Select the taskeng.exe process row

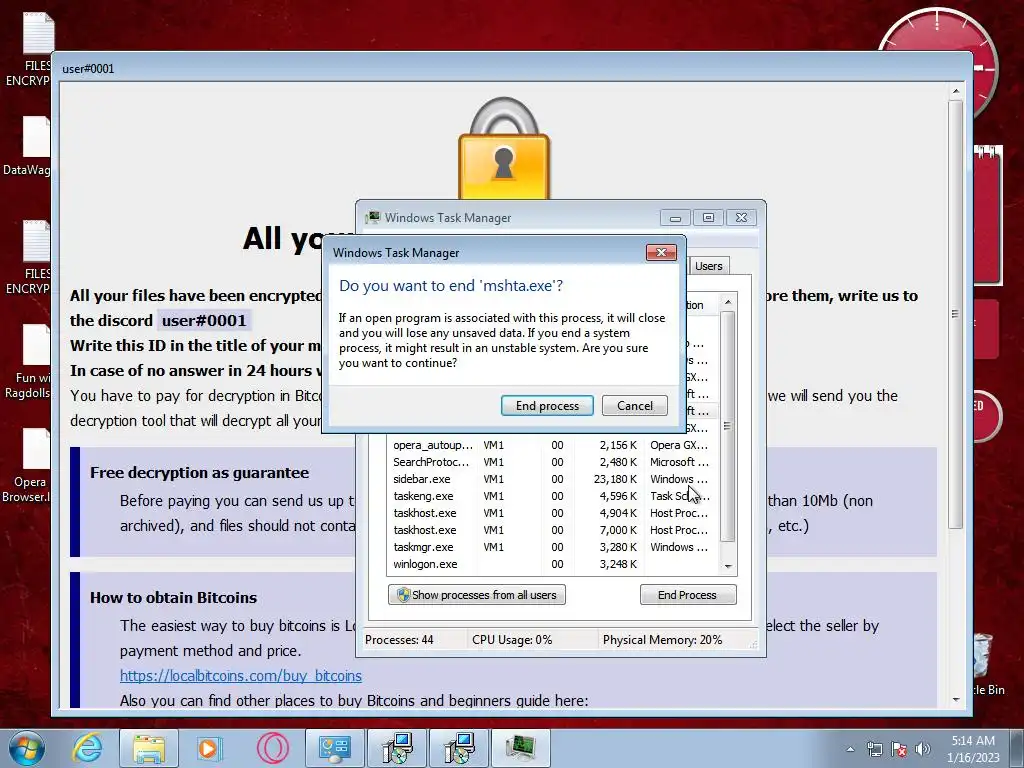pos(552,496)
